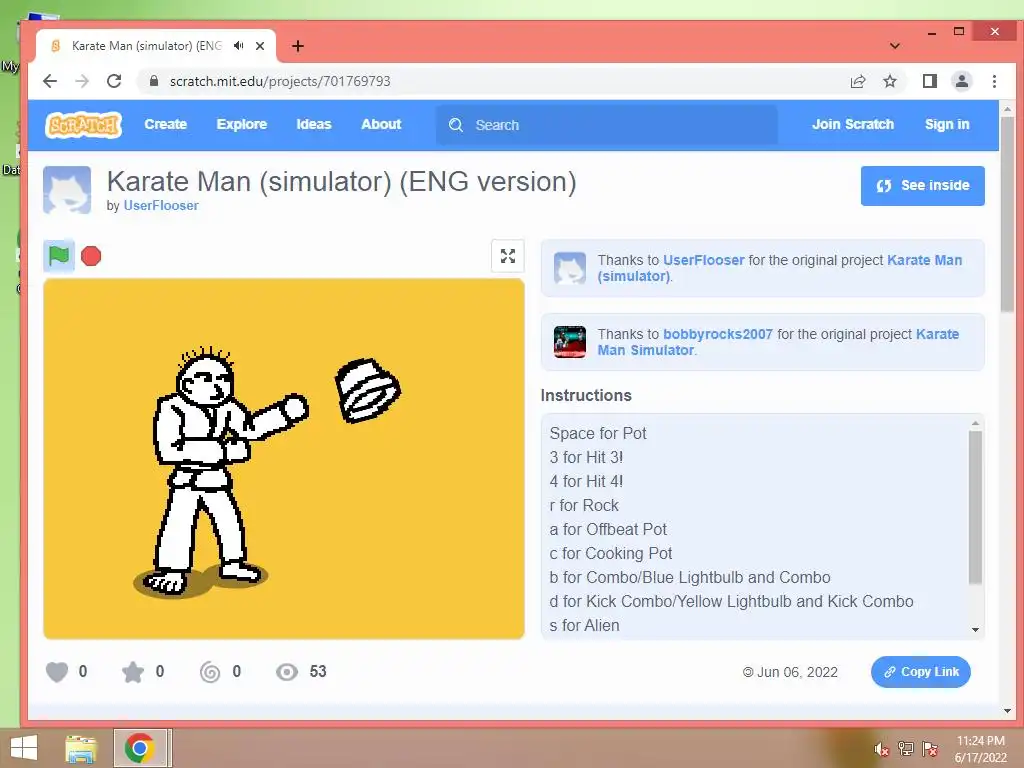
Task: Open a new Chrome tab
Action: pyautogui.click(x=298, y=46)
